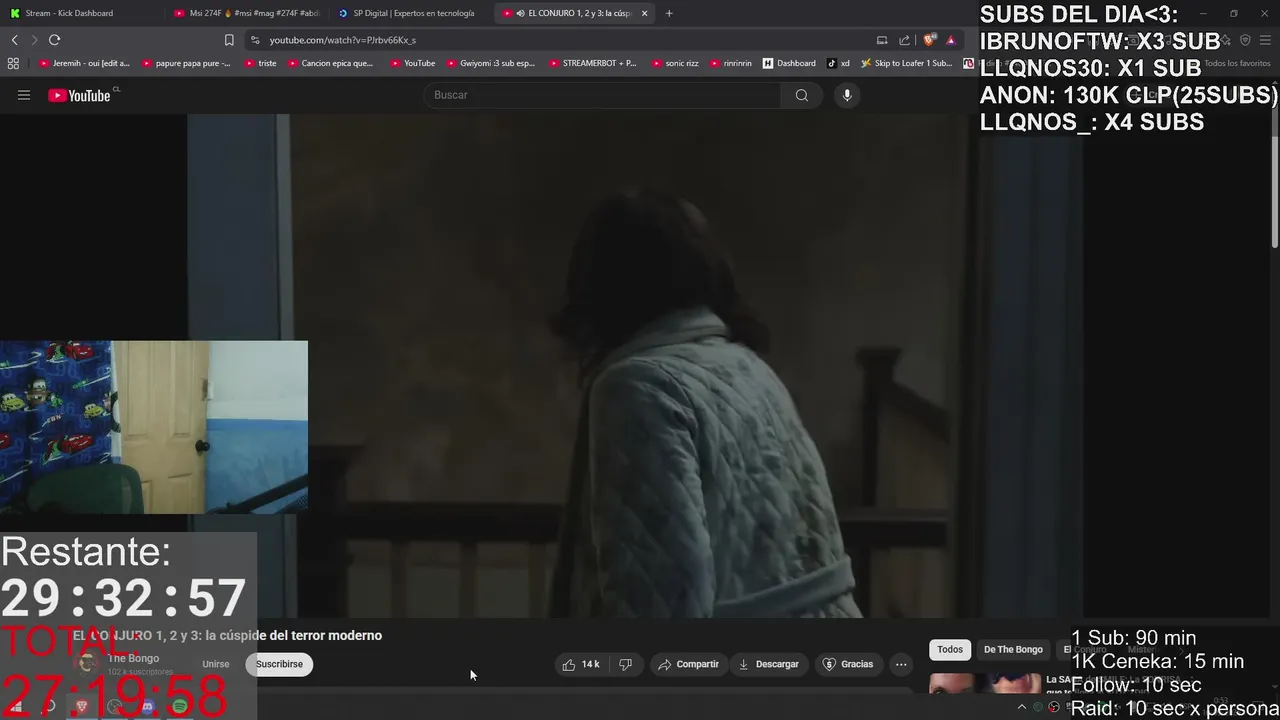The height and width of the screenshot is (720, 1280).
Task: Open new browser tab plus button
Action: [669, 13]
